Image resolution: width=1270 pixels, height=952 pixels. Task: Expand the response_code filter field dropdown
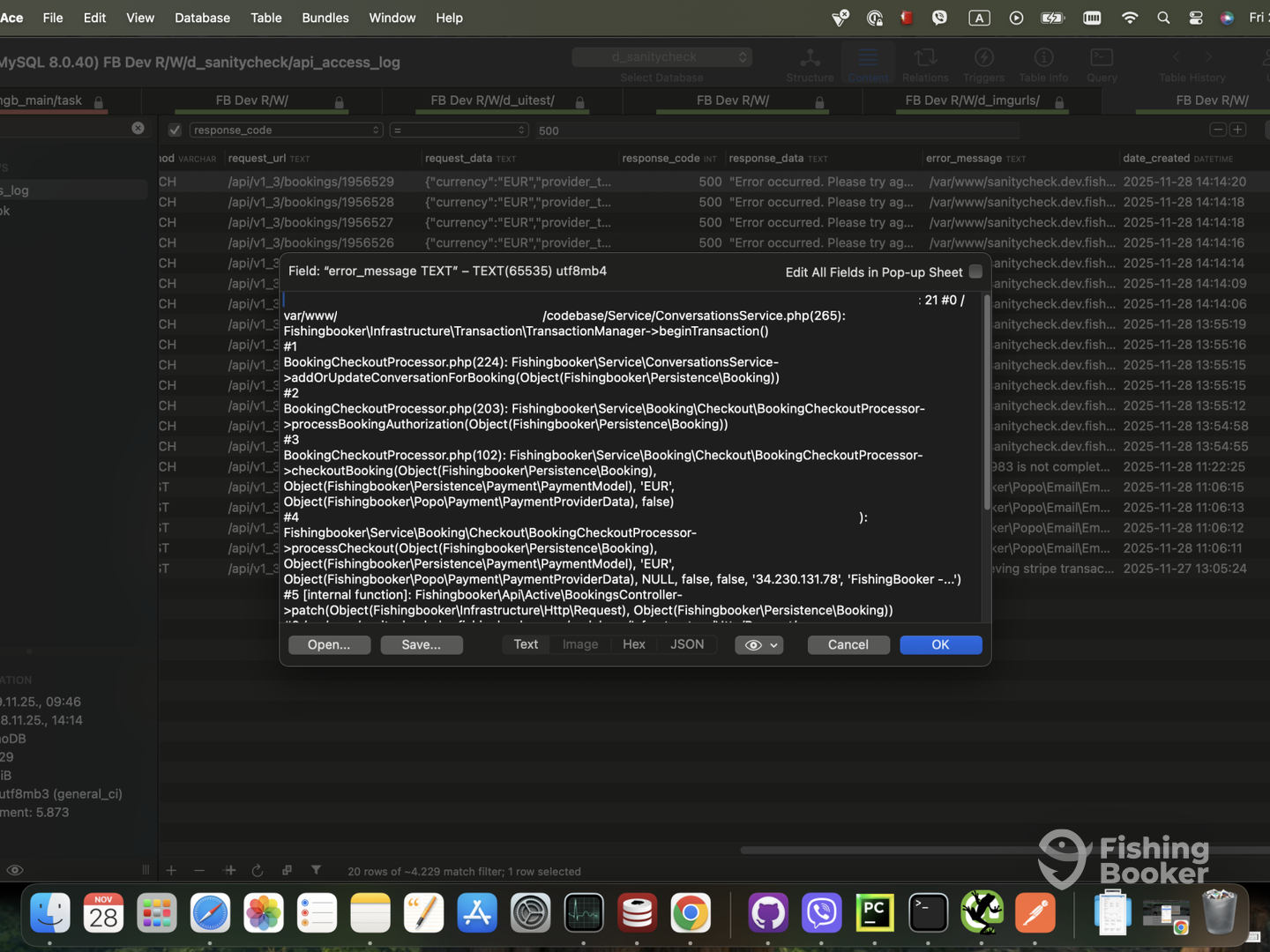(286, 130)
